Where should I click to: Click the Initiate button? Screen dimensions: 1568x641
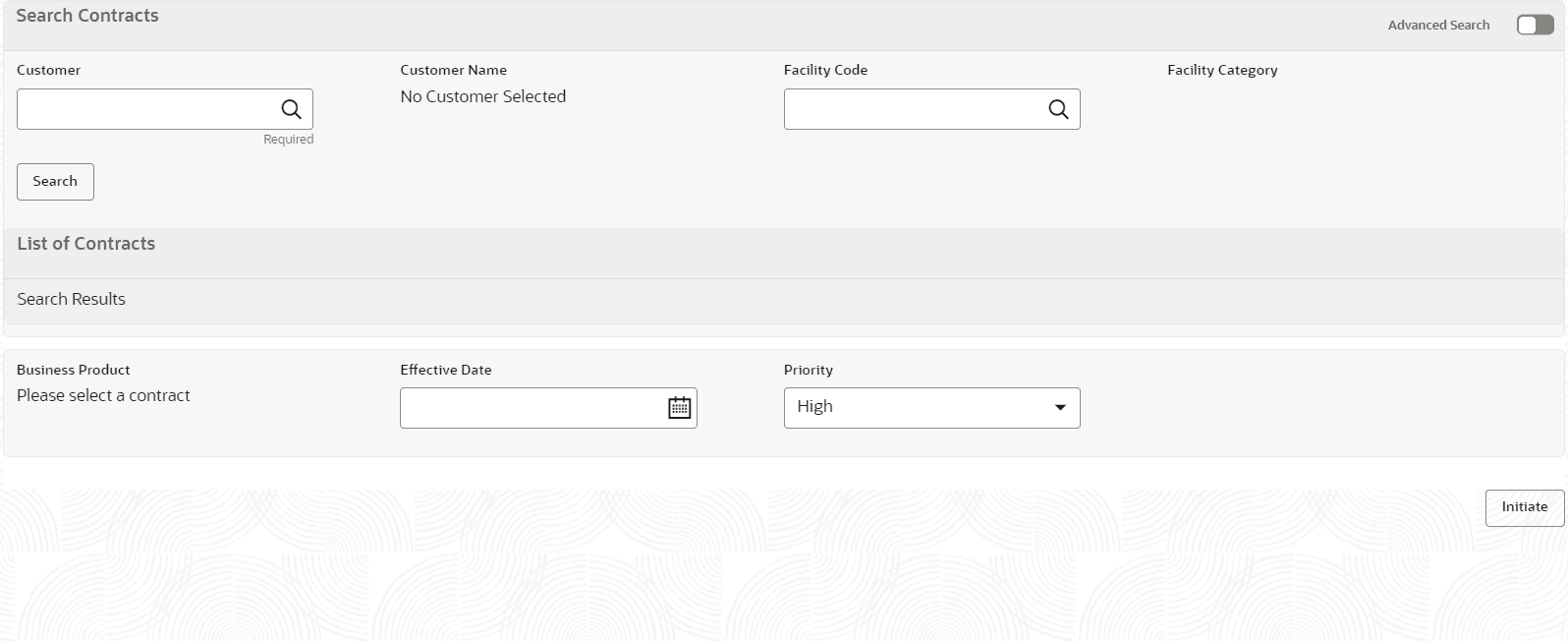click(x=1525, y=508)
